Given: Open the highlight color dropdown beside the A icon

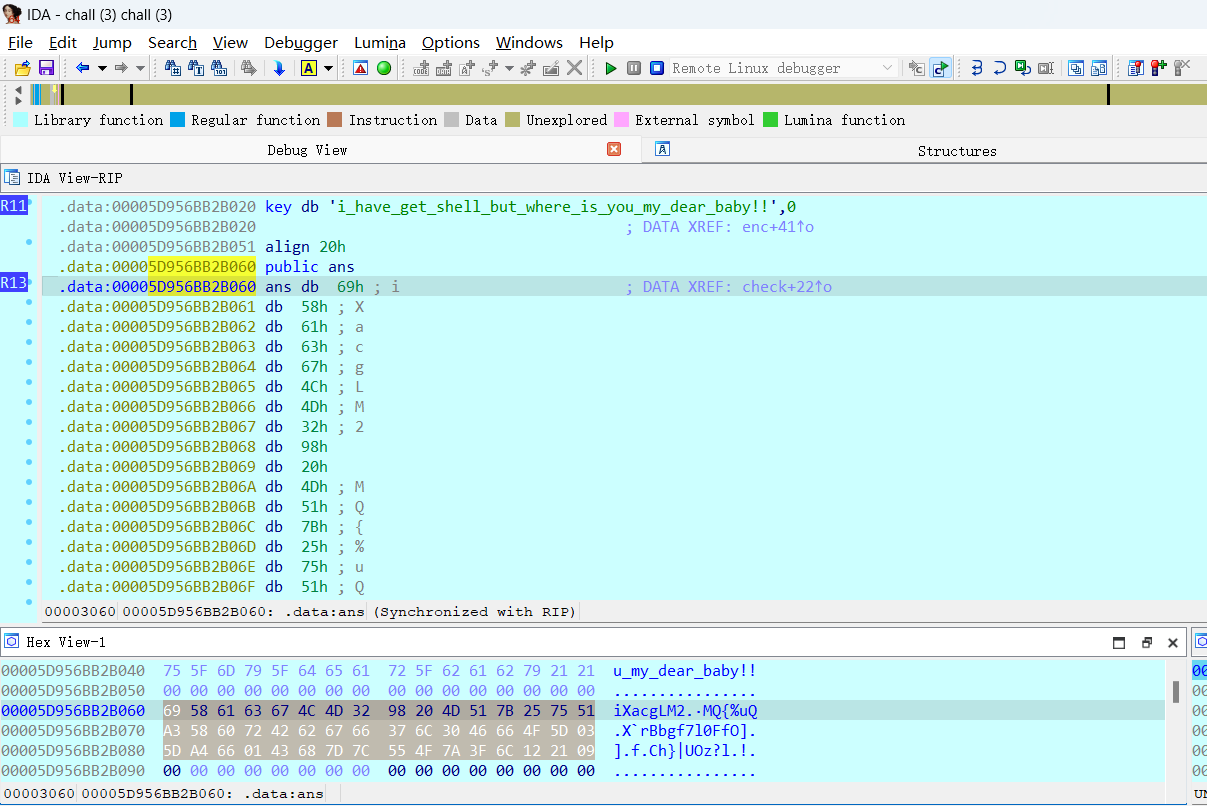Looking at the screenshot, I should click(327, 68).
